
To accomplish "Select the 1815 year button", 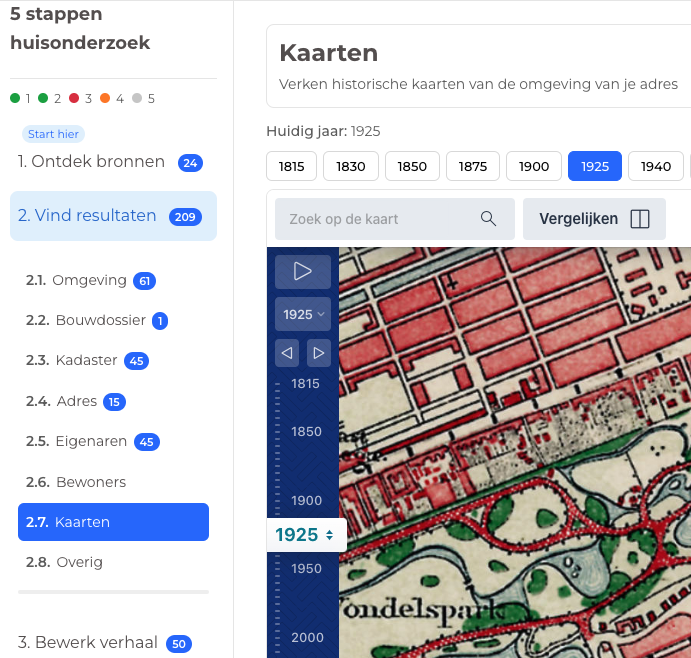I will [x=292, y=166].
